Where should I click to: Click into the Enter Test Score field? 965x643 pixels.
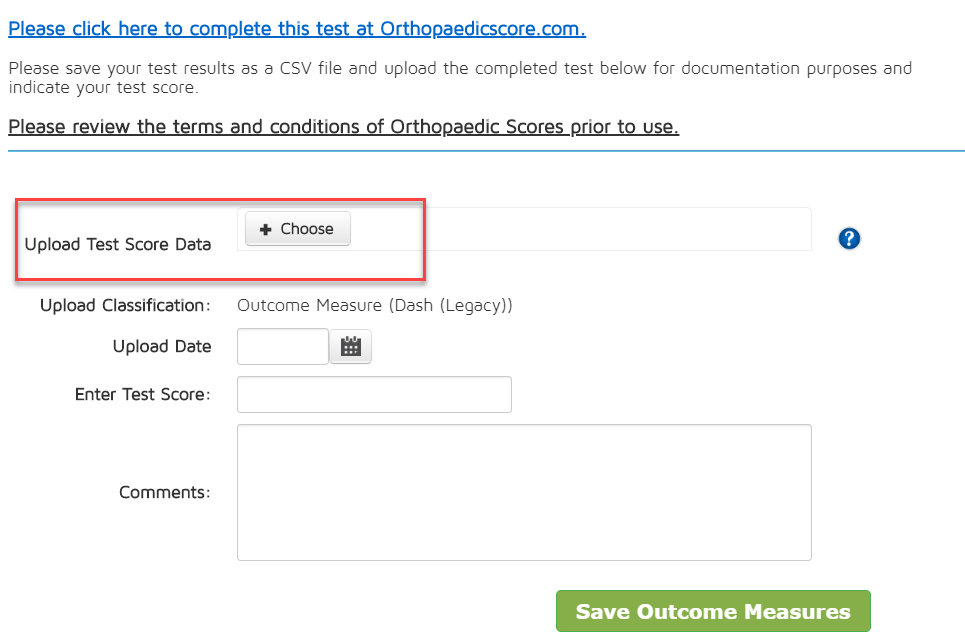tap(374, 395)
